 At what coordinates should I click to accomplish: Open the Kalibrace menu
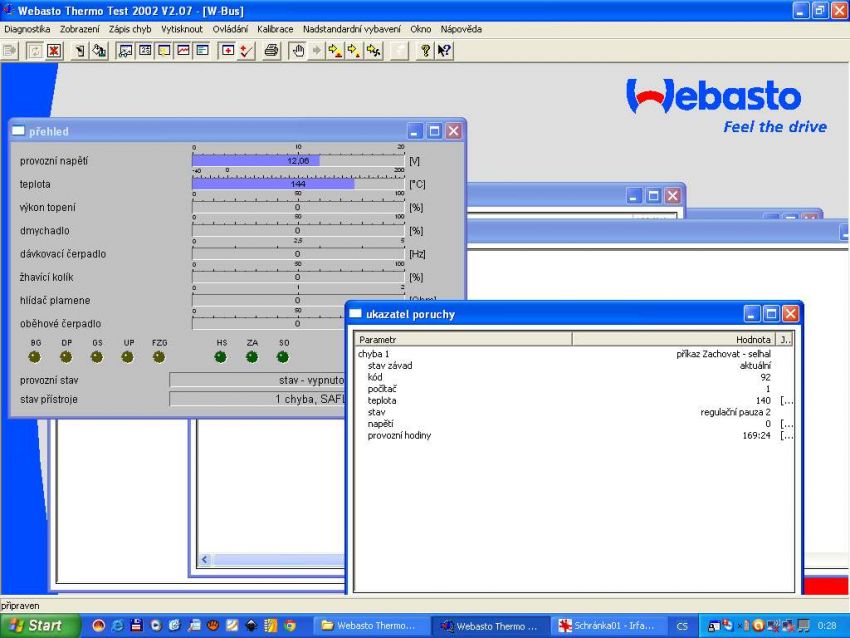click(x=275, y=29)
